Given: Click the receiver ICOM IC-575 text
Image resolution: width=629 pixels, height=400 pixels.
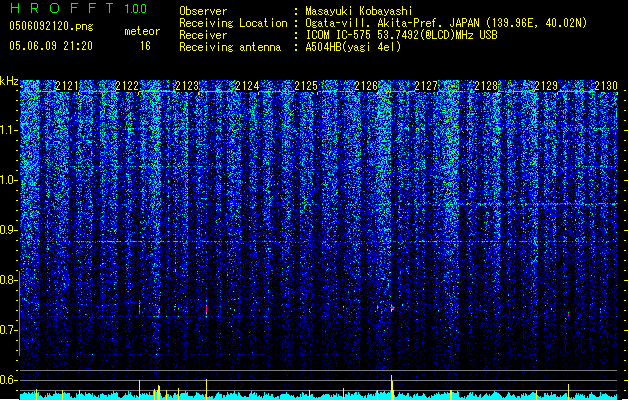Looking at the screenshot, I should pos(401,35).
